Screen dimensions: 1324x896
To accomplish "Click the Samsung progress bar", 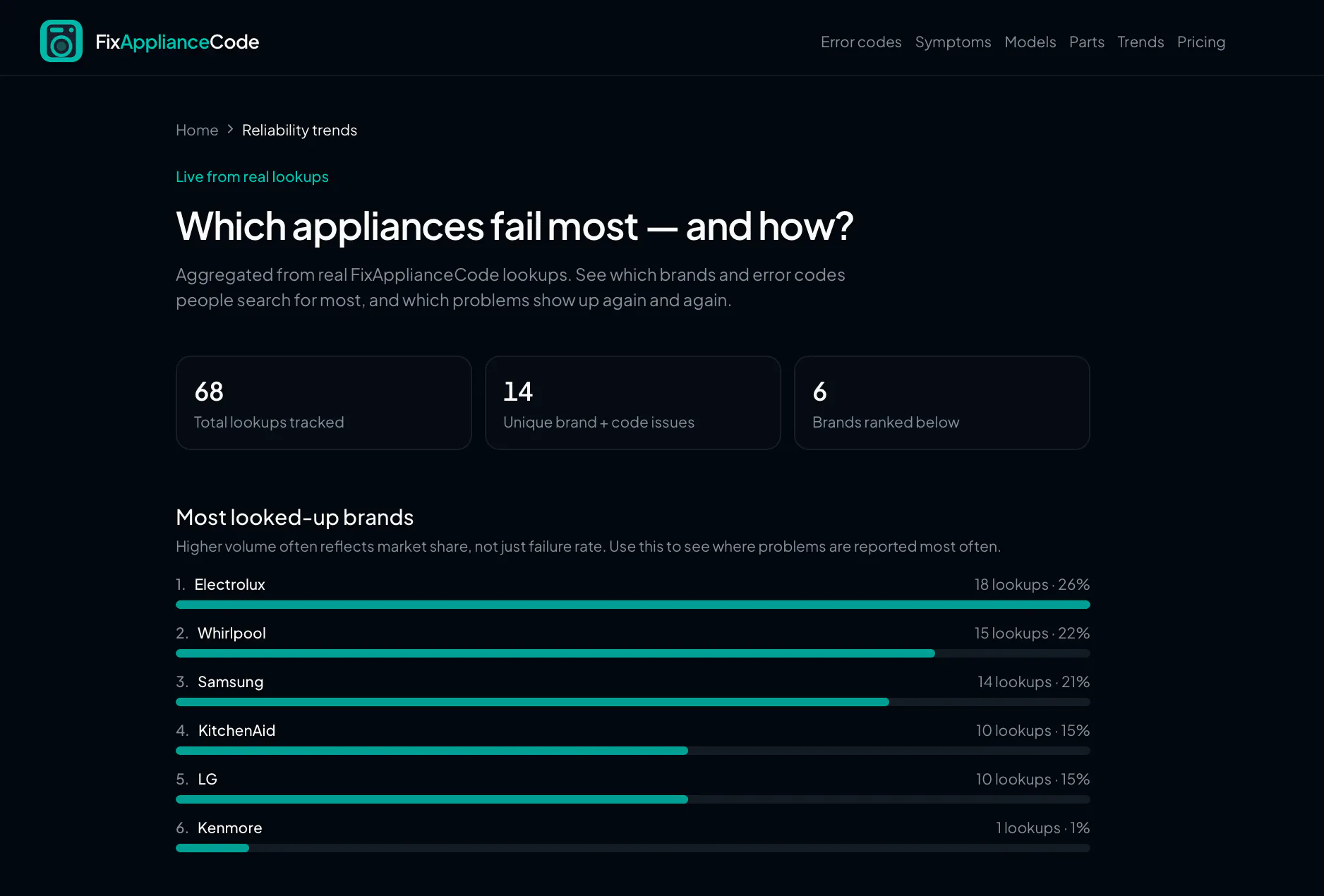I will click(x=633, y=702).
